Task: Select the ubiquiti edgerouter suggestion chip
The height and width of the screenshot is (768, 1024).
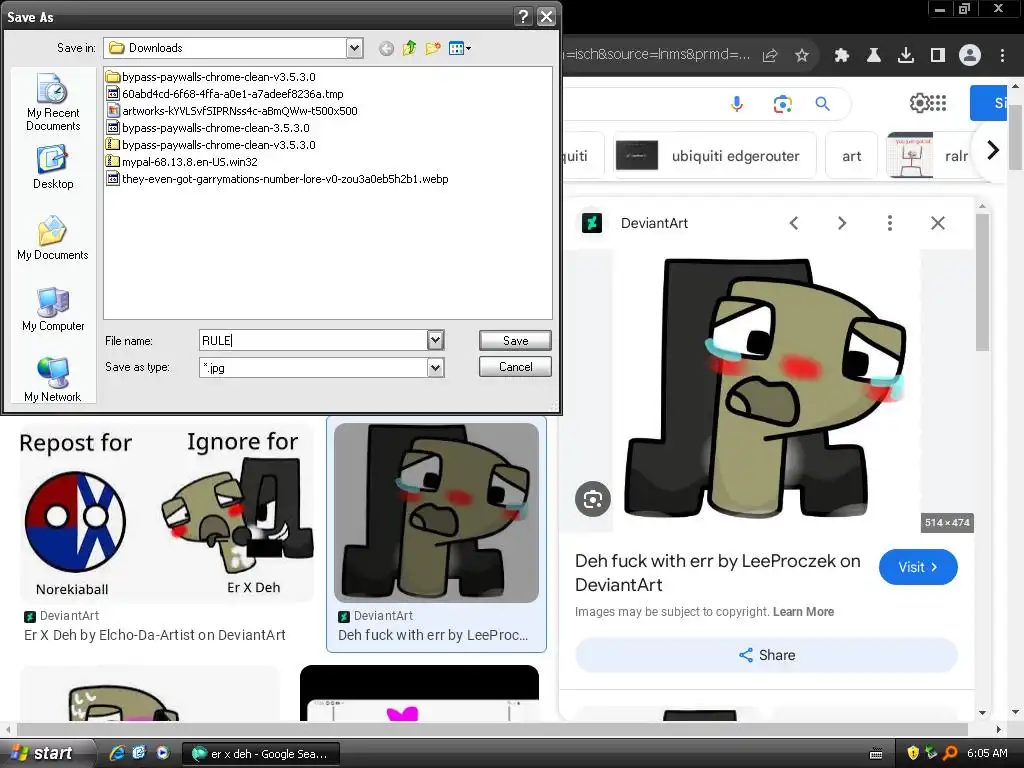Action: click(712, 155)
